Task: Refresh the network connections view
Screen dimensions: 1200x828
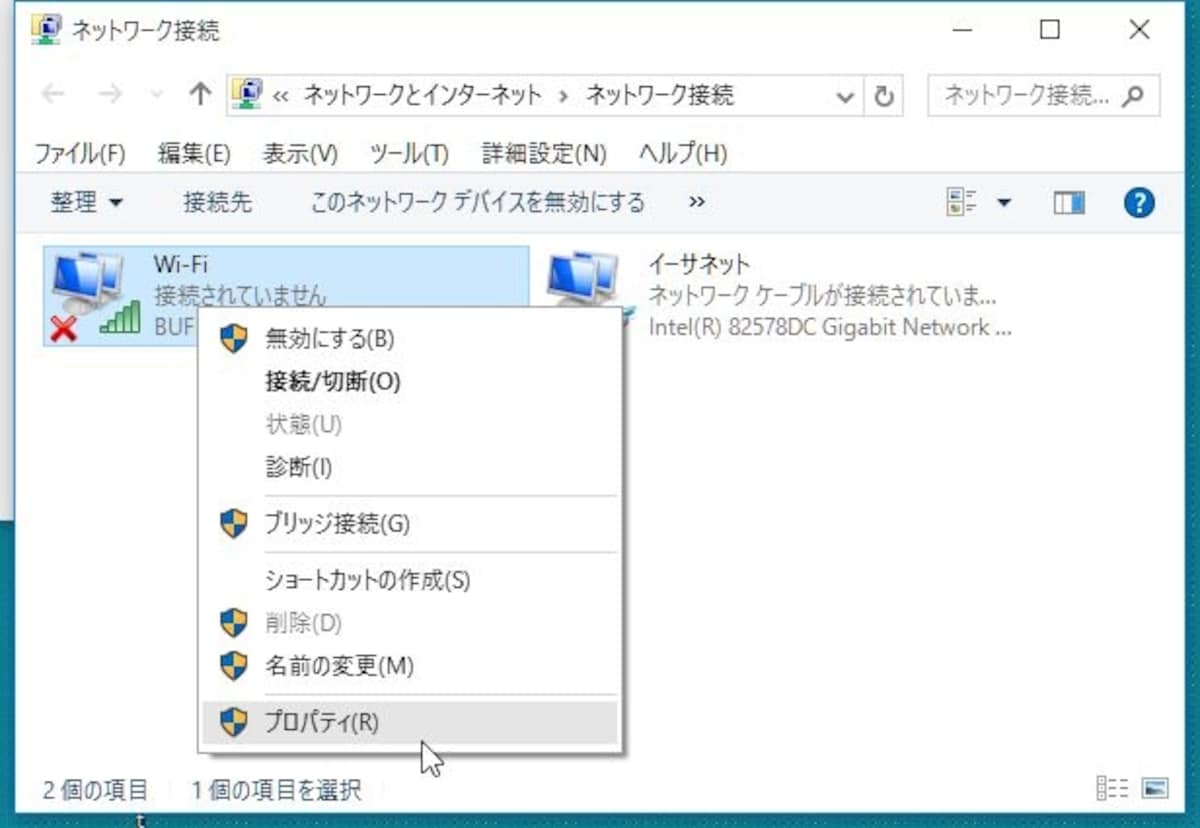Action: [x=882, y=96]
